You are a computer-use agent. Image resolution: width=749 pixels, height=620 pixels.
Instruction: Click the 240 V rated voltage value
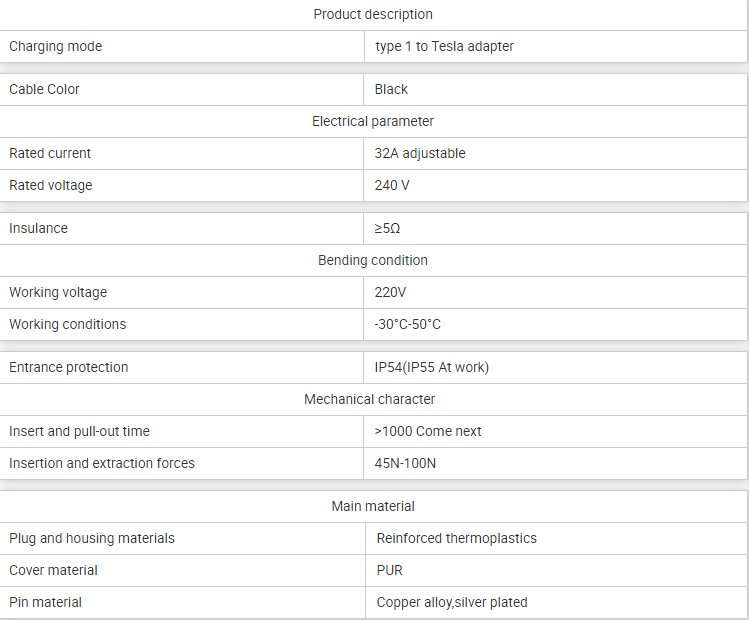tap(392, 185)
